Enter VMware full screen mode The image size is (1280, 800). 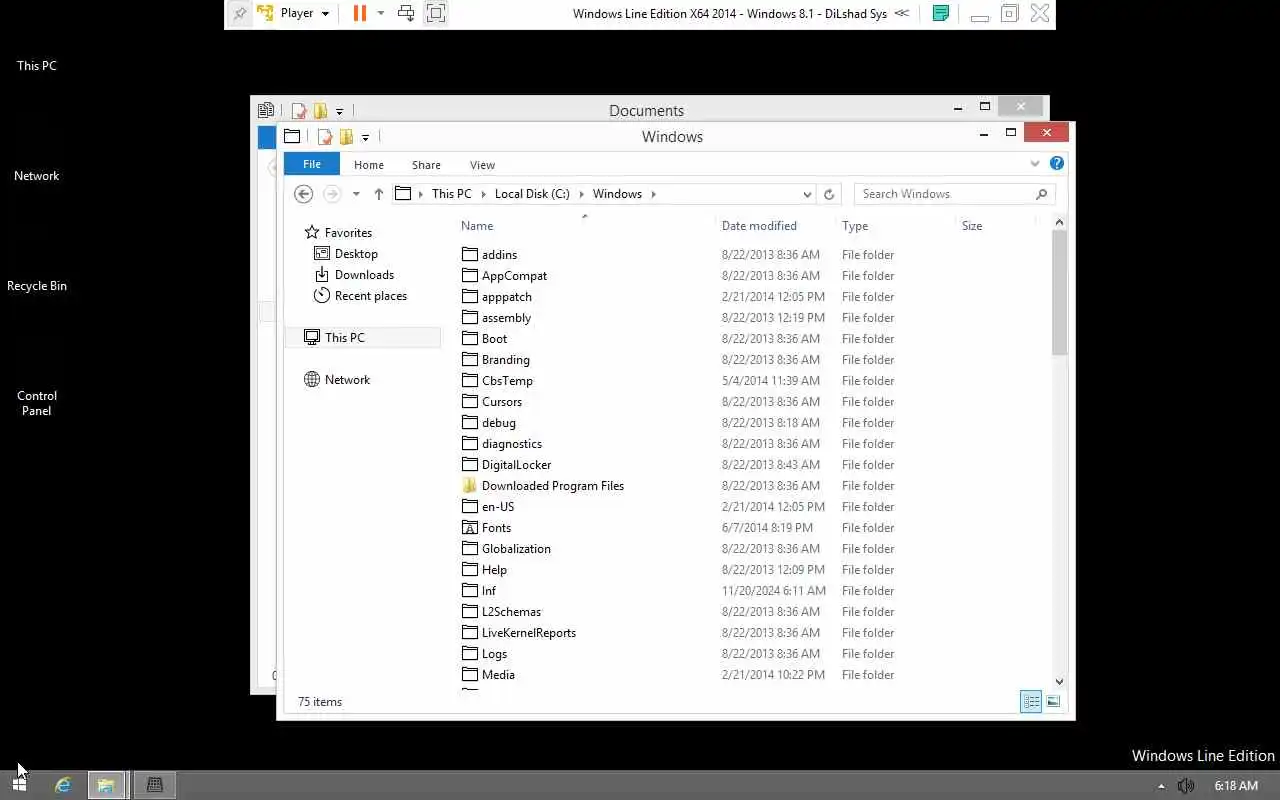click(436, 14)
